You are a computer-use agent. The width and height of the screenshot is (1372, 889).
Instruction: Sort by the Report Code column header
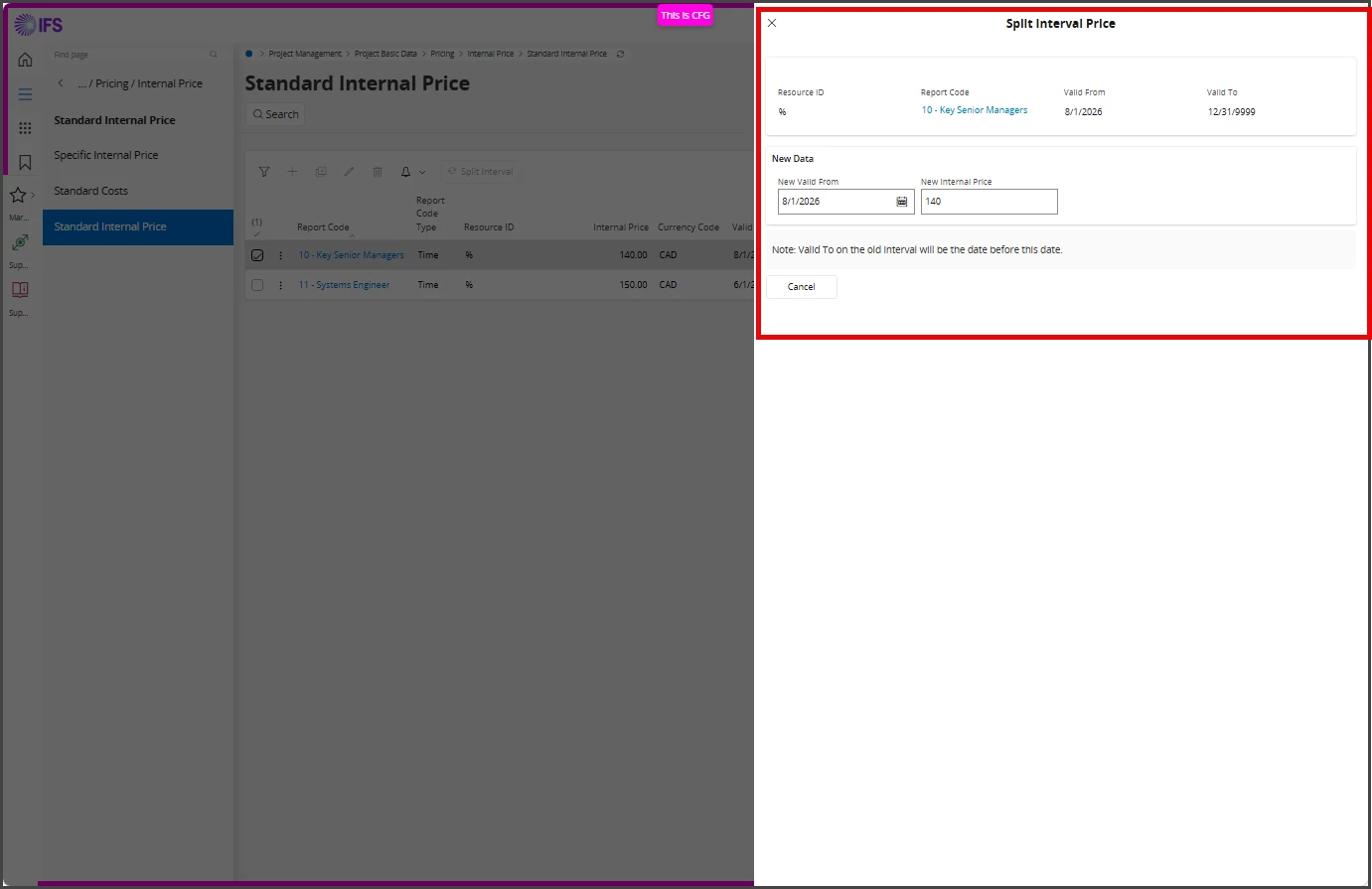click(x=323, y=227)
